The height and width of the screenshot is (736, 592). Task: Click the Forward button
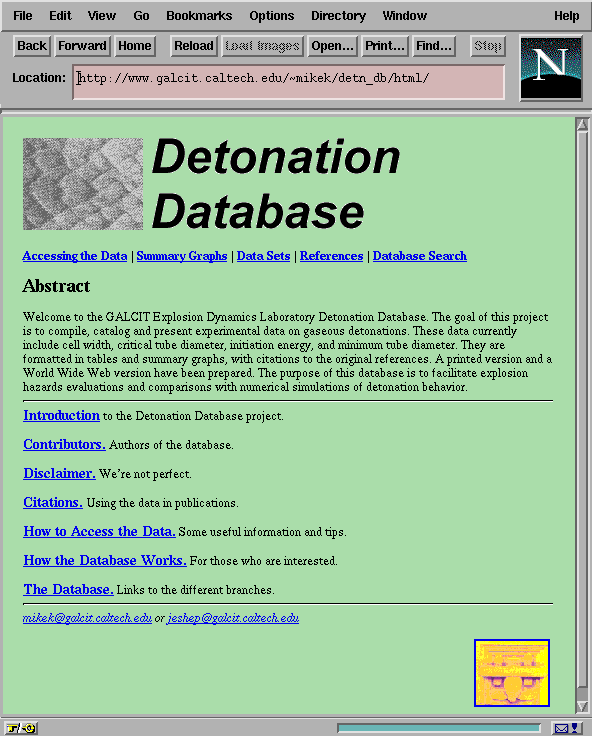pos(82,46)
